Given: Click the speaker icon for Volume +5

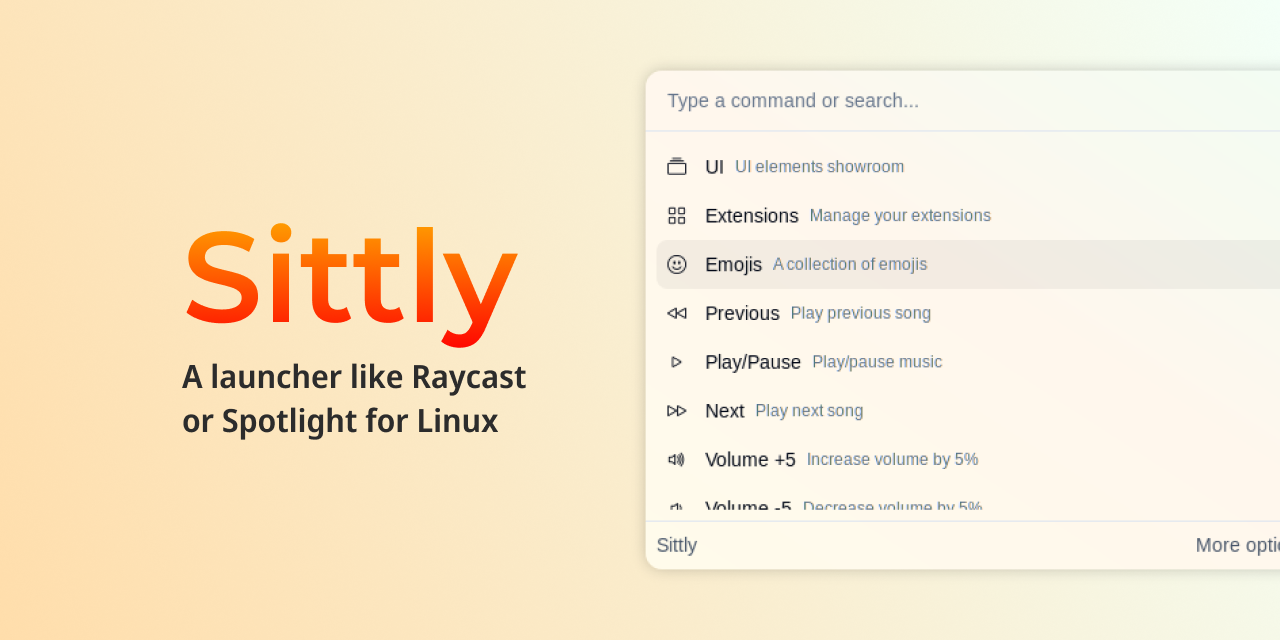Looking at the screenshot, I should (677, 459).
